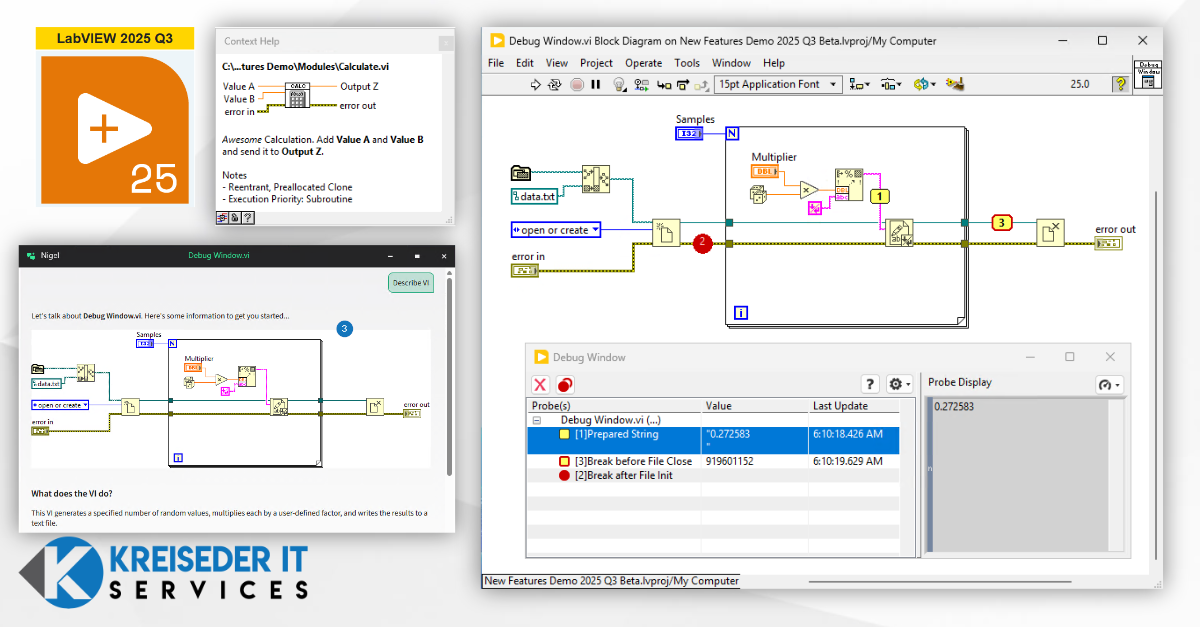
Task: Open the View menu
Action: (557, 63)
